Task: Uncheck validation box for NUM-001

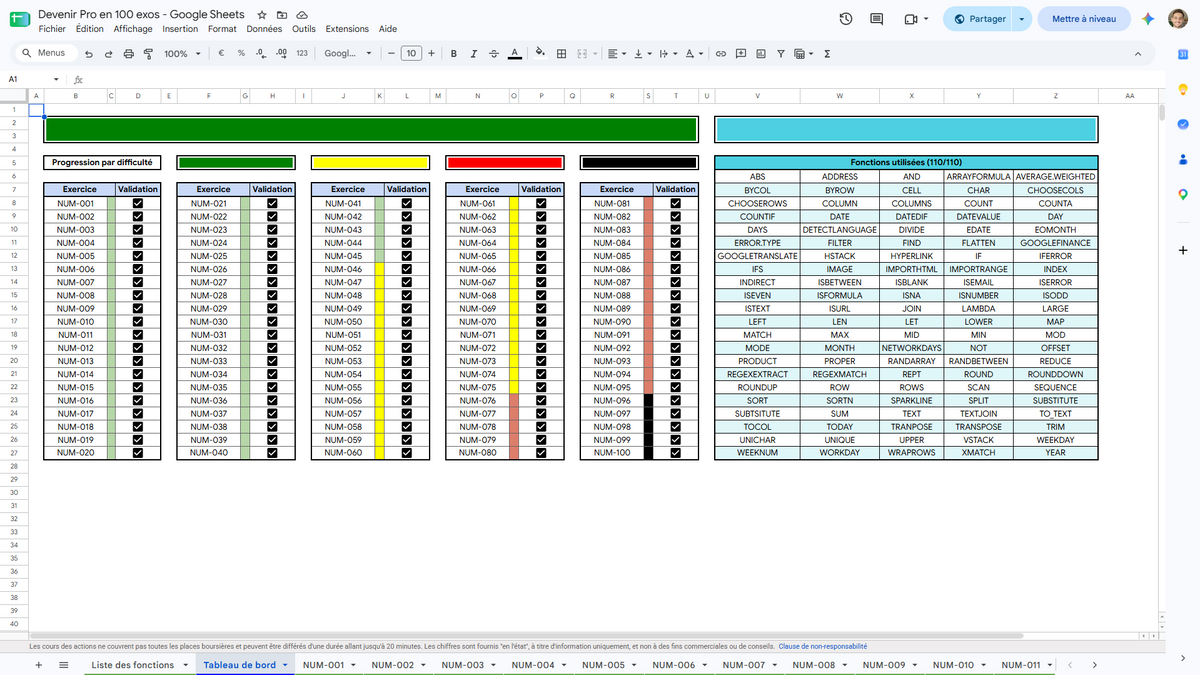Action: [x=138, y=203]
